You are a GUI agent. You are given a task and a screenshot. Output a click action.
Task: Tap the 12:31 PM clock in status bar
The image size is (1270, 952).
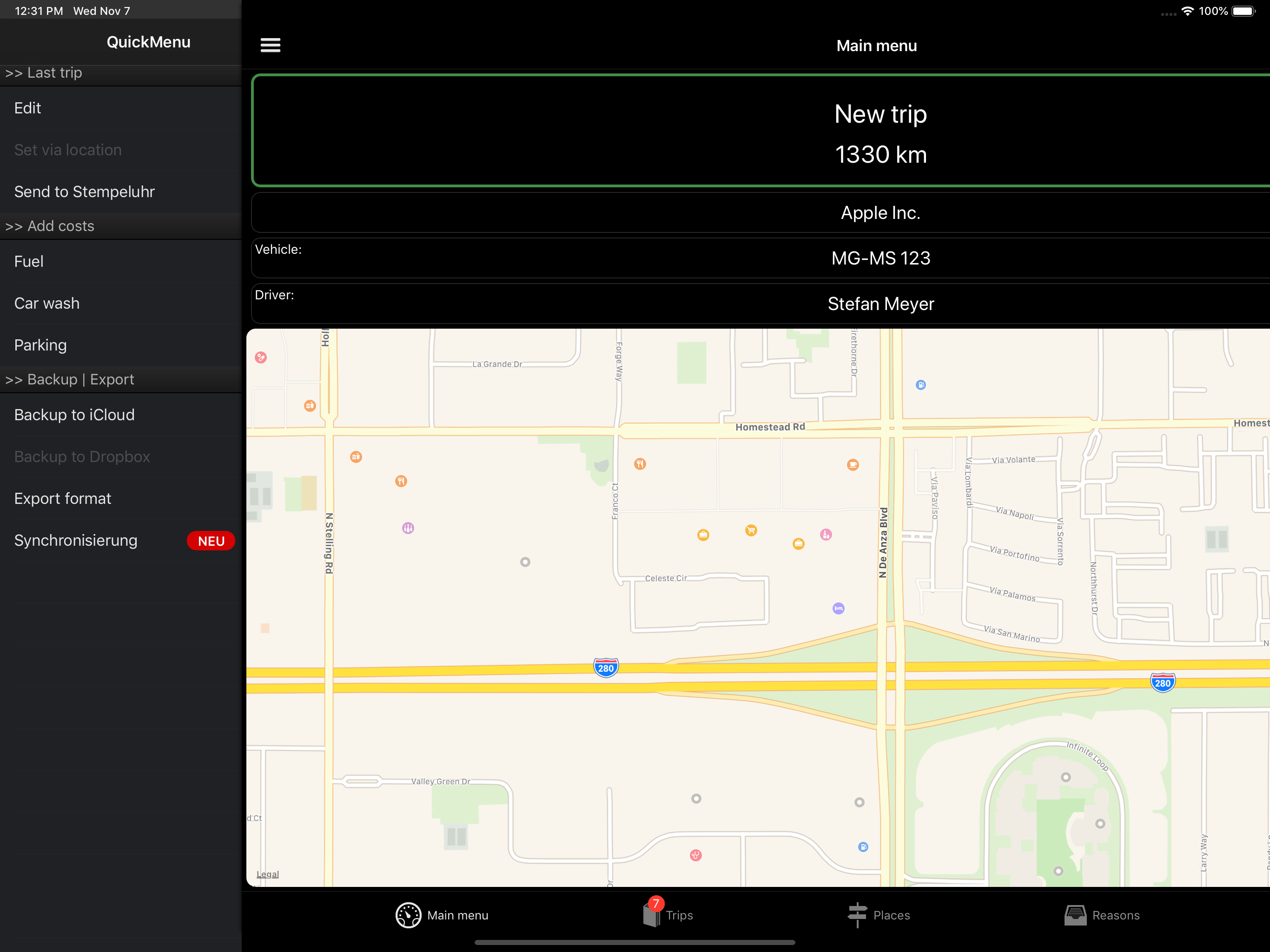pos(39,11)
